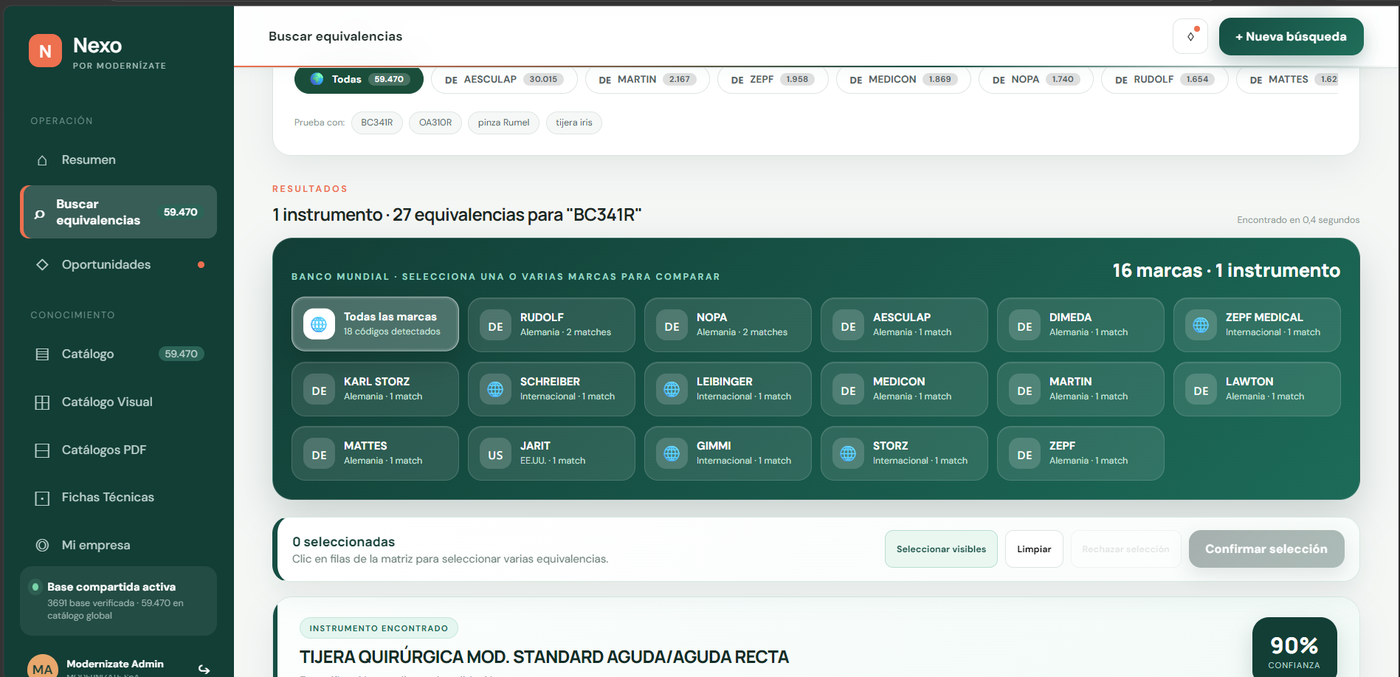Filter by the AESCULAP chip
The image size is (1400, 677).
502,79
